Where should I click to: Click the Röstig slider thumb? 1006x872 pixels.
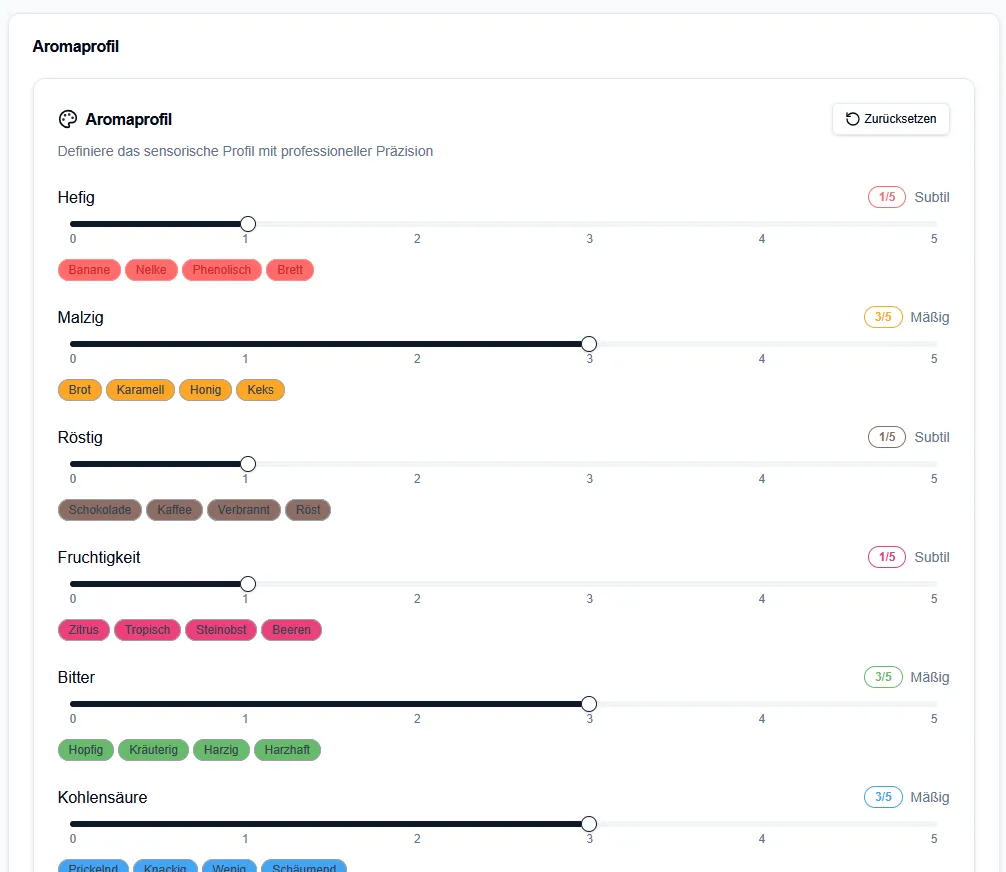pos(248,464)
